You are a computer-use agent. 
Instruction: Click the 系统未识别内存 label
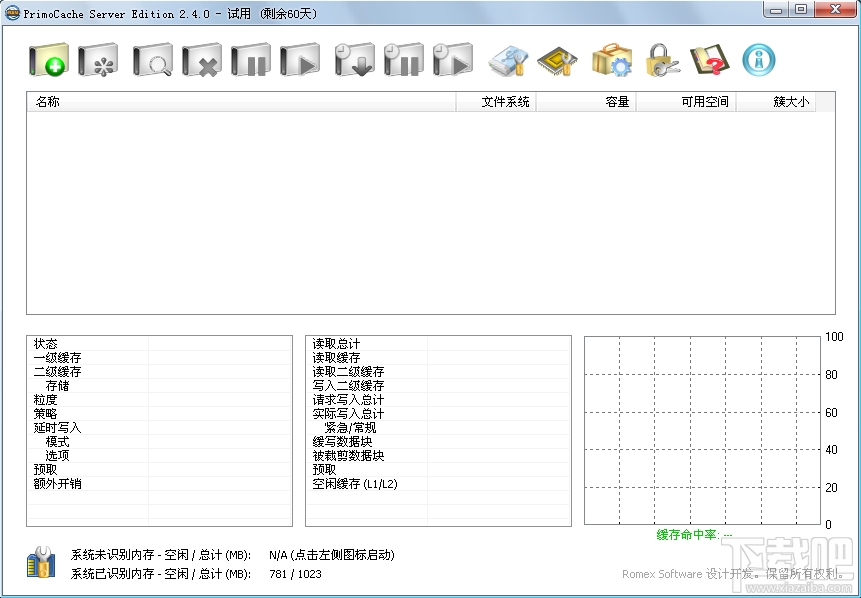tap(160, 555)
